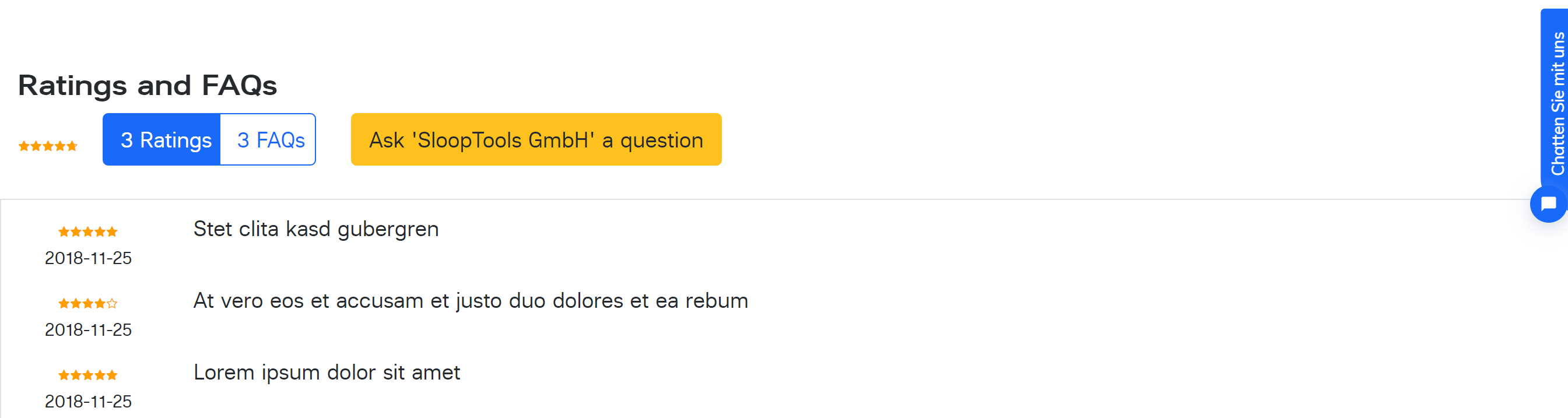Image resolution: width=1568 pixels, height=418 pixels.
Task: Click the first star of the overall rating
Action: (24, 146)
